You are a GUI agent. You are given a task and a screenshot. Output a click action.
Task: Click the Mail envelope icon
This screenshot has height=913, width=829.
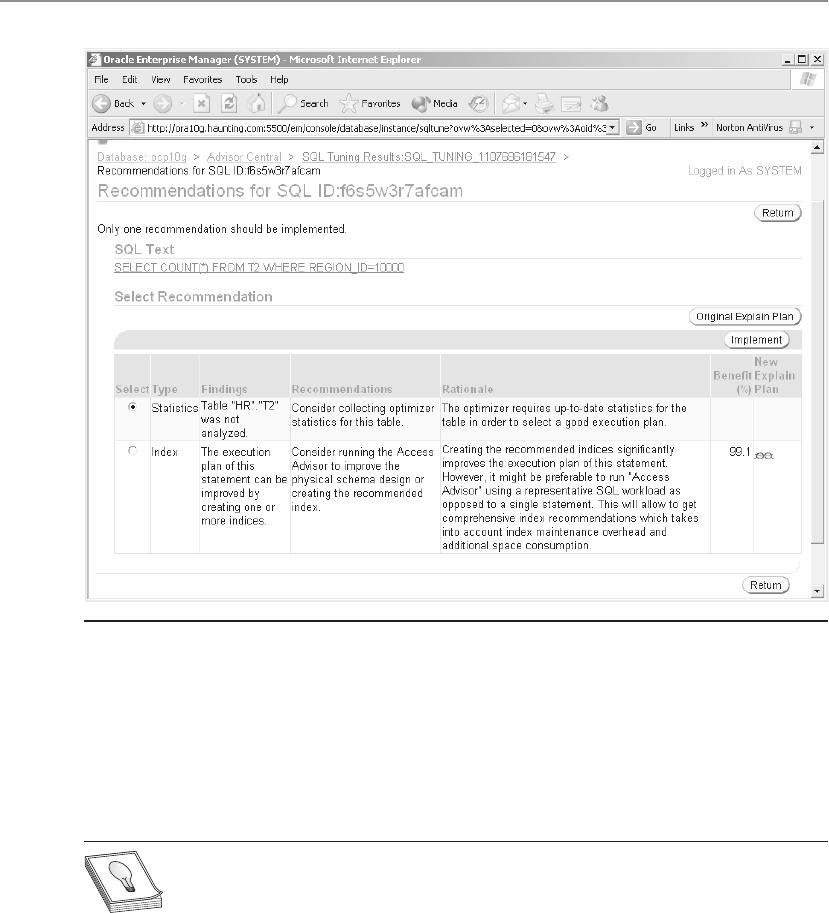511,104
